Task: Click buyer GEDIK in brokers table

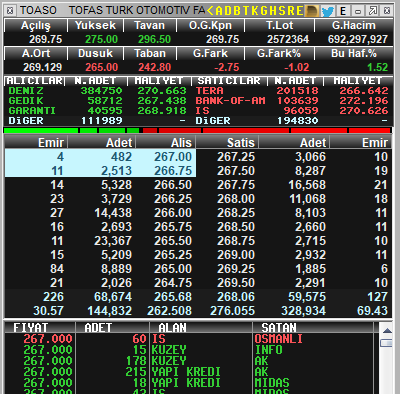Action: point(26,101)
